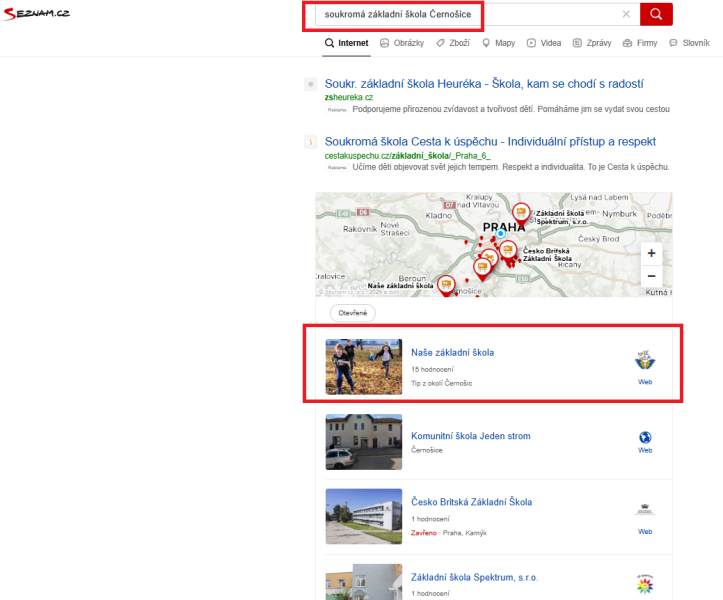This screenshot has width=723, height=600.
Task: Open Web globe icon for Komunitní škola
Action: click(x=645, y=442)
